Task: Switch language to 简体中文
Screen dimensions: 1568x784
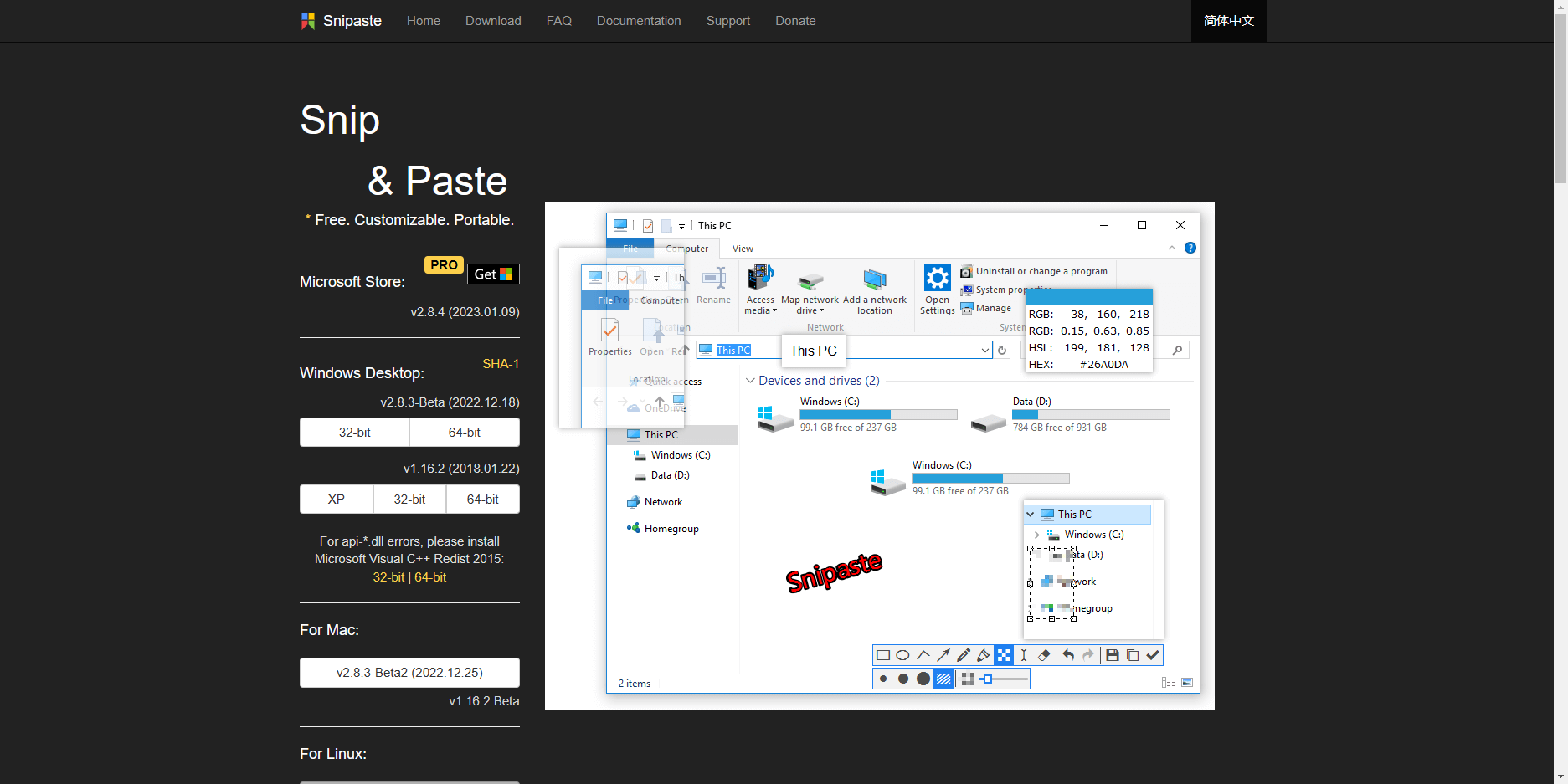Action: pyautogui.click(x=1229, y=21)
